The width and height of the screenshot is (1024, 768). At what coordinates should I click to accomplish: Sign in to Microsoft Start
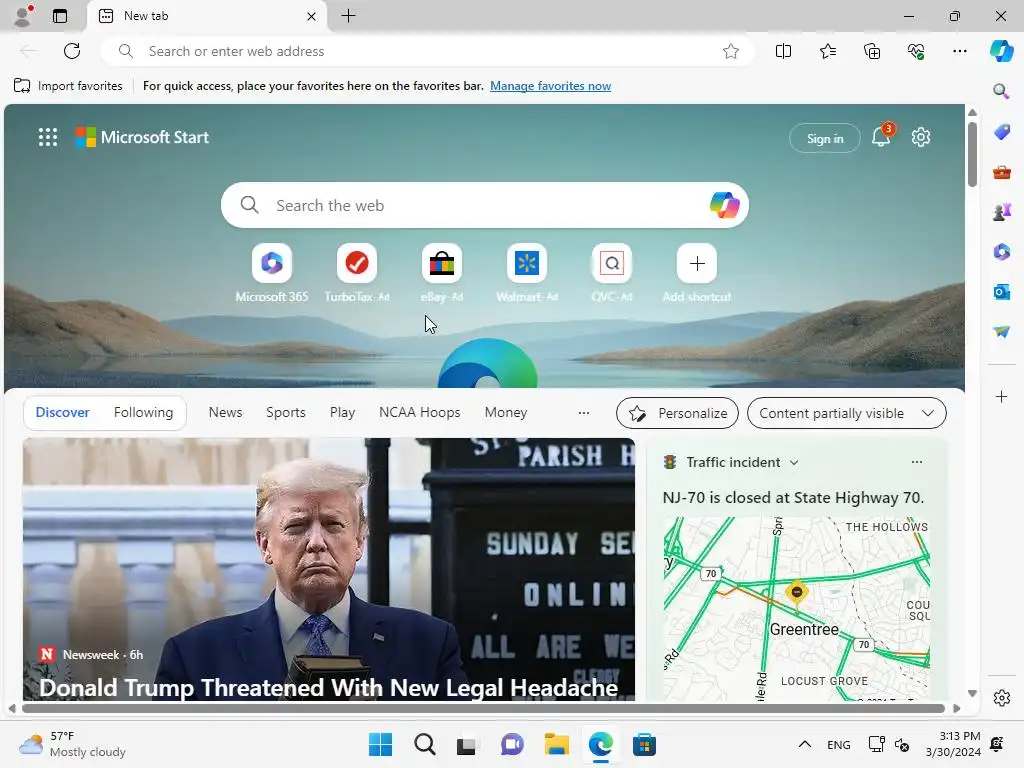pos(825,138)
